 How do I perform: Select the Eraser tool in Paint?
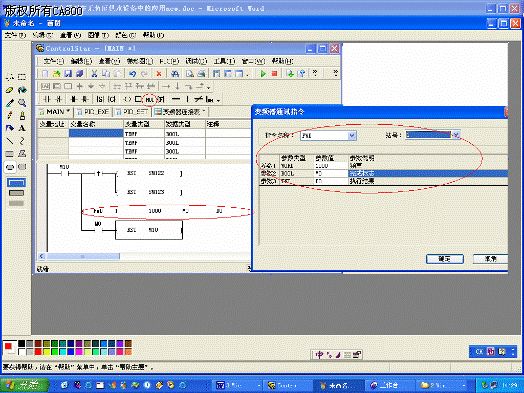tap(10, 90)
